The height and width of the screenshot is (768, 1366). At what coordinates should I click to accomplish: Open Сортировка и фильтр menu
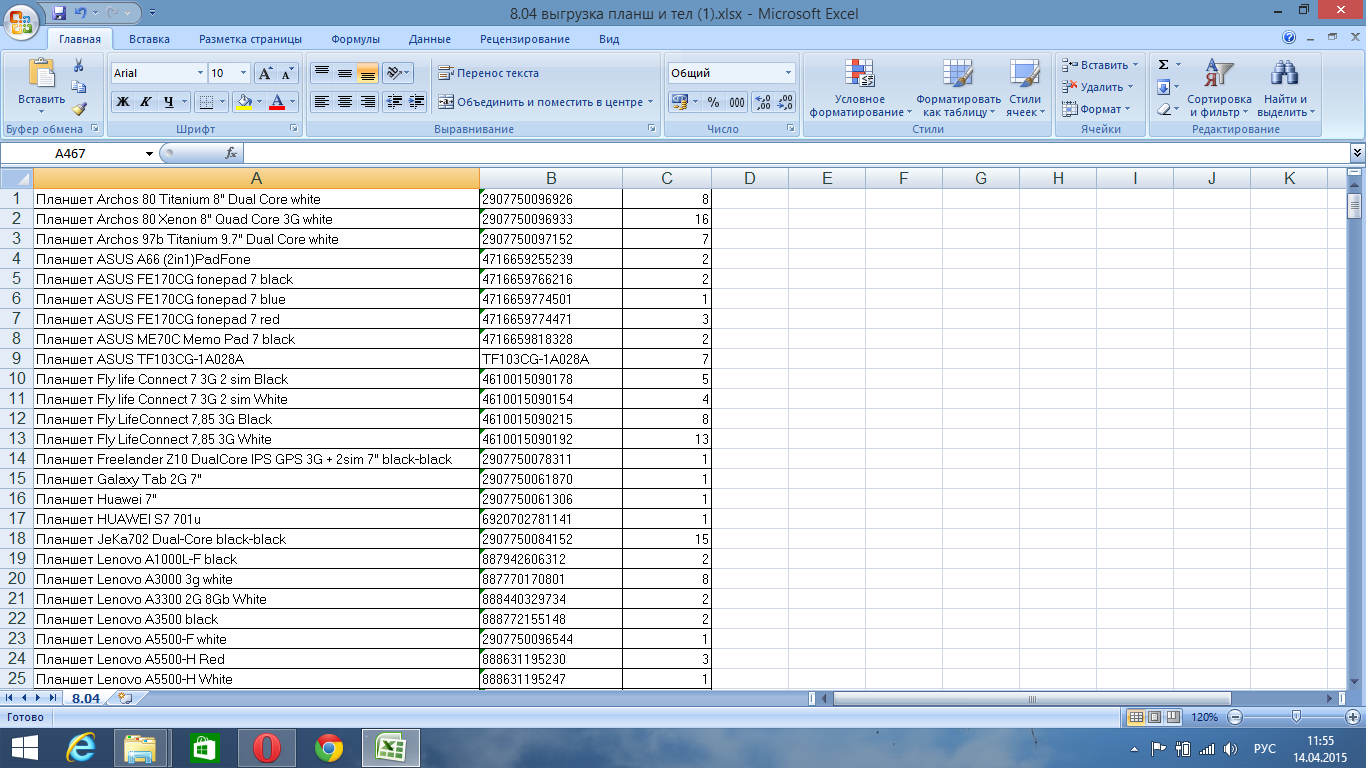(x=1219, y=88)
